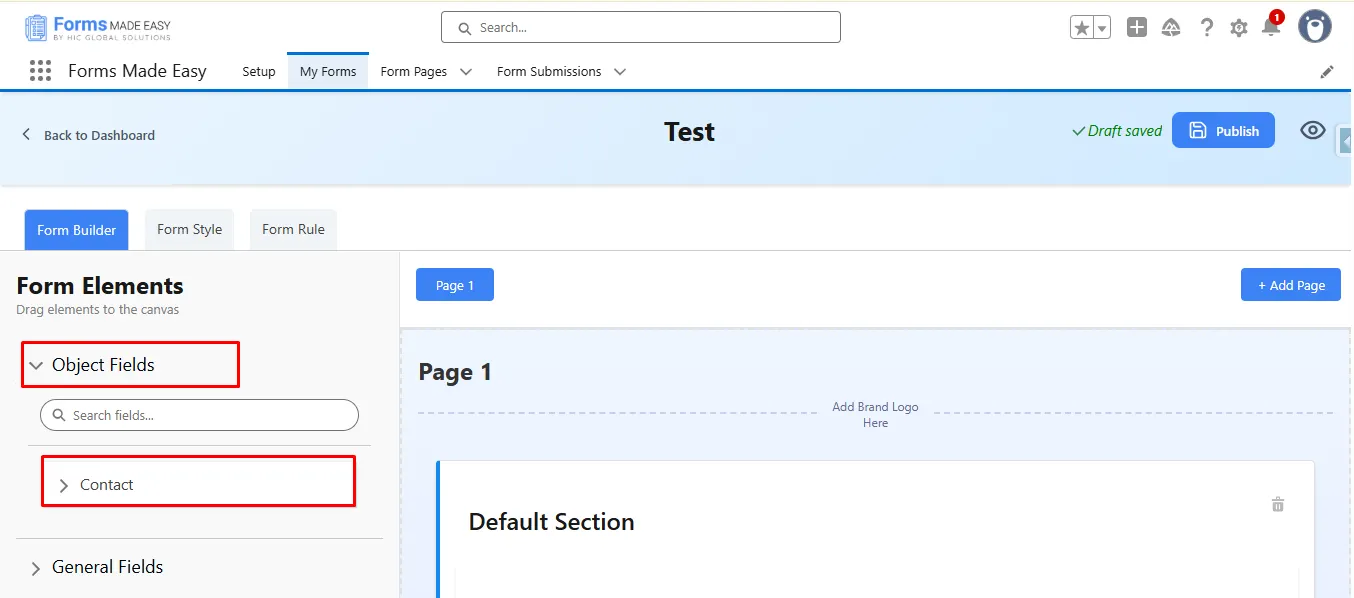Viewport: 1354px width, 598px height.
Task: Open the user profile avatar
Action: (1315, 27)
